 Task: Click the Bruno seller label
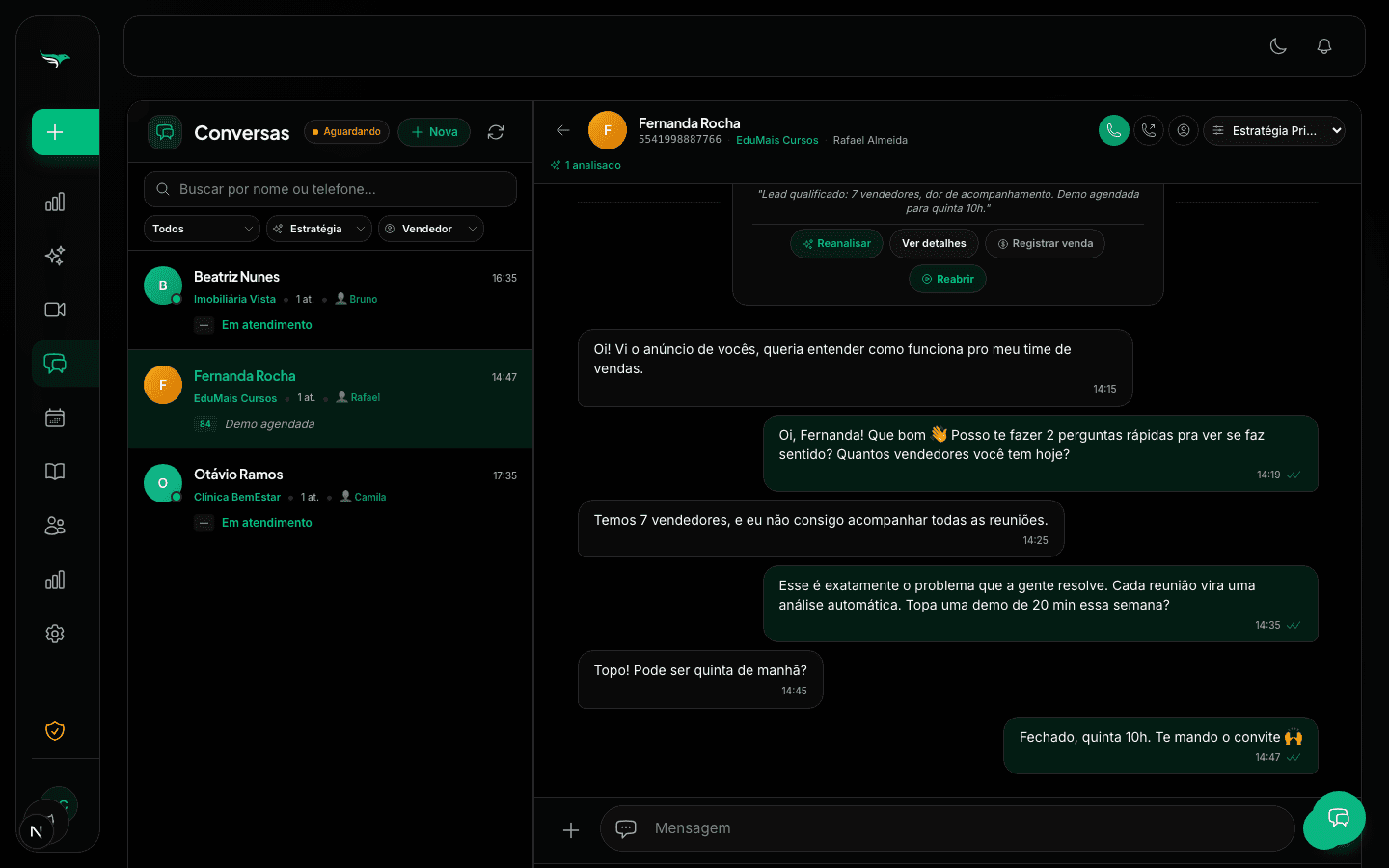(x=356, y=299)
